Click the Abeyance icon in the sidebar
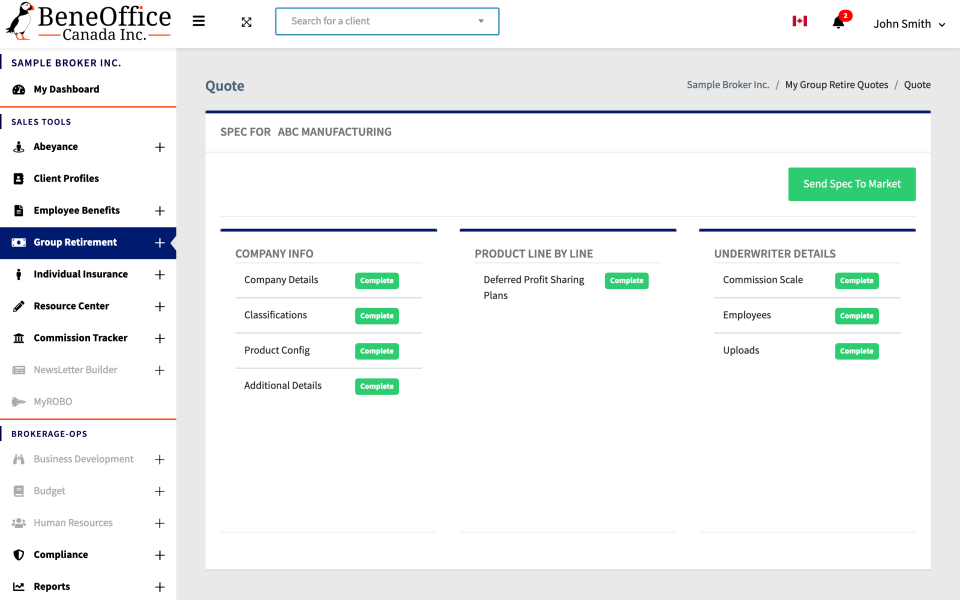The height and width of the screenshot is (600, 960). pos(20,147)
